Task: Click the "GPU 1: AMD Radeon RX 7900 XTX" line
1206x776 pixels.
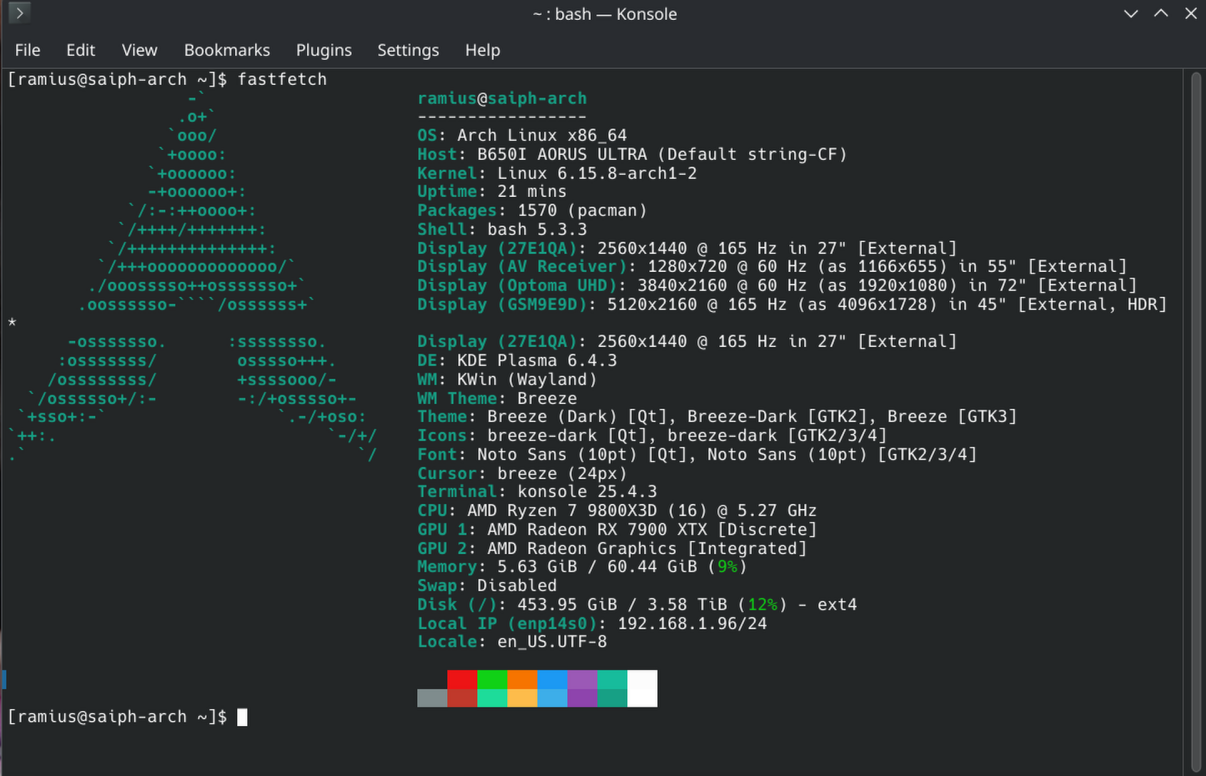Action: tap(617, 529)
